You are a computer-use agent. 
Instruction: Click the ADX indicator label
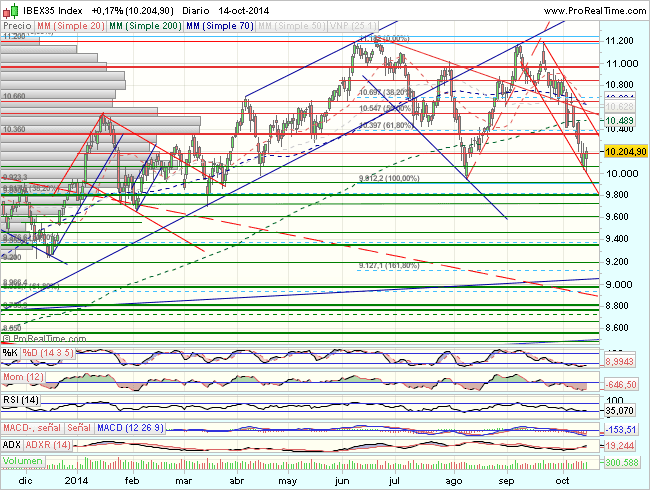point(12,445)
